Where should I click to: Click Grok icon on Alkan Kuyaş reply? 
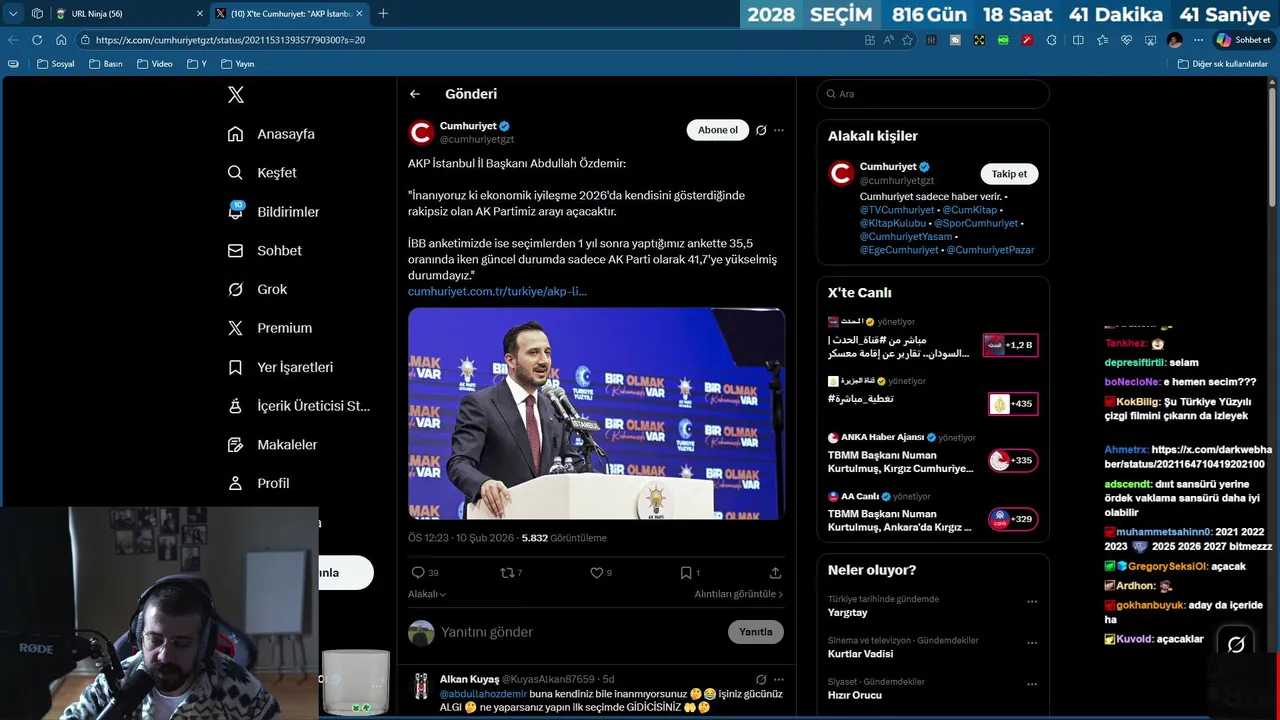coord(761,679)
